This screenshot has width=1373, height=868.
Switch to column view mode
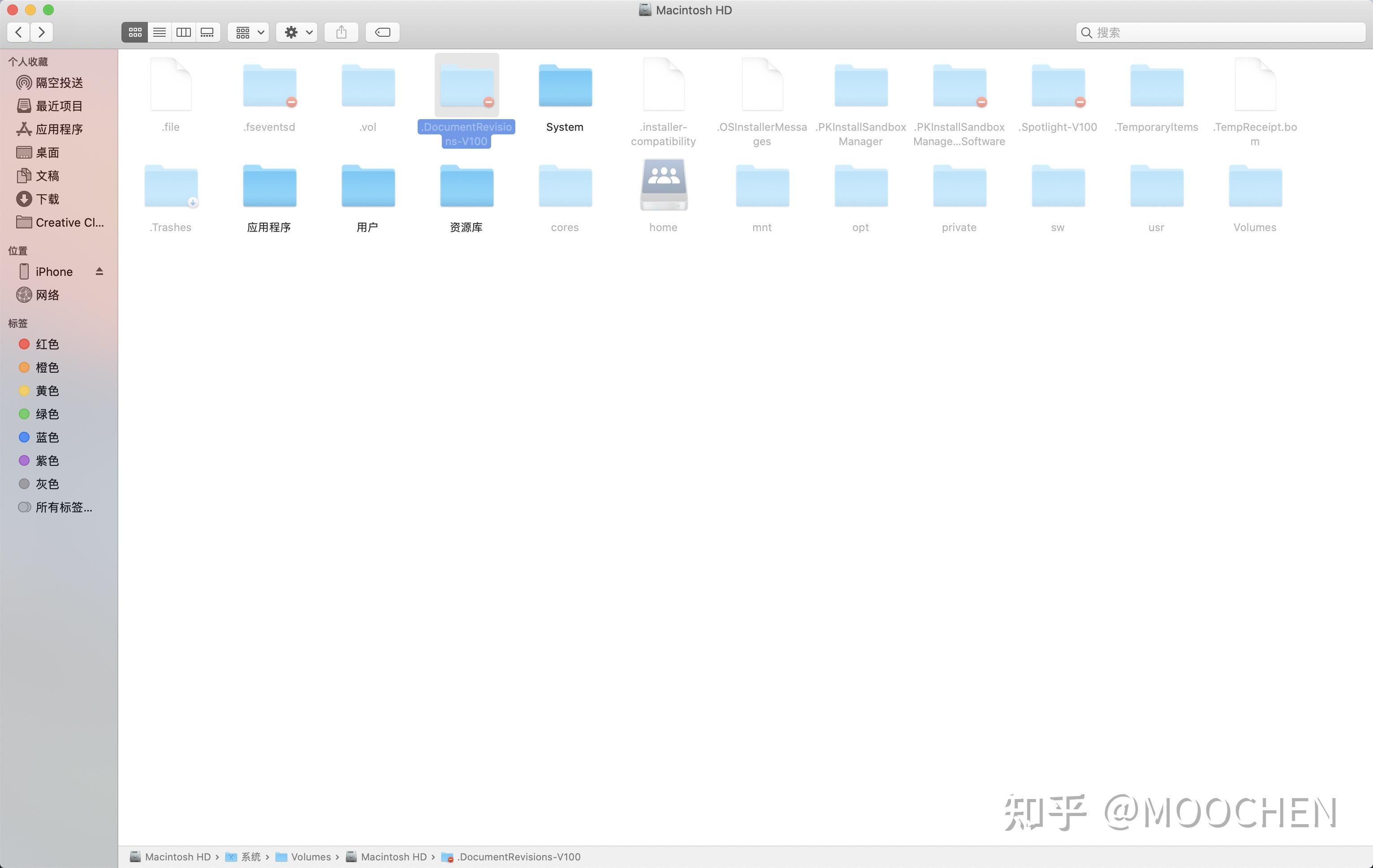click(183, 33)
